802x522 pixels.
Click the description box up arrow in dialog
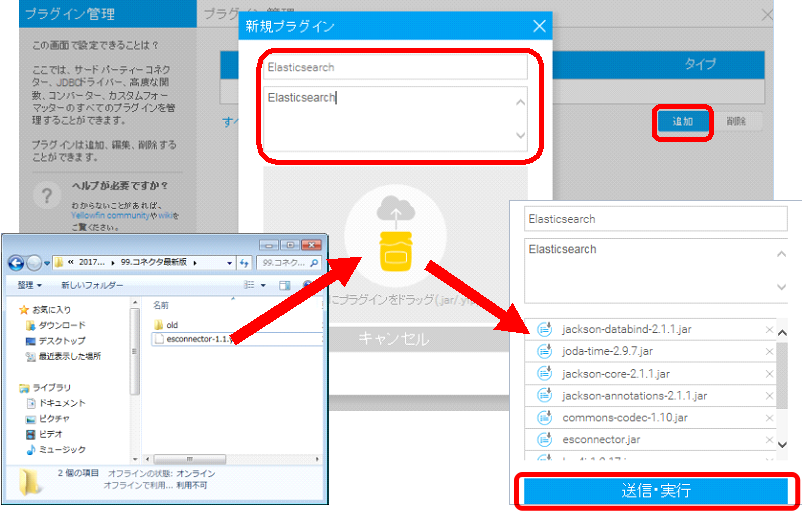520,102
